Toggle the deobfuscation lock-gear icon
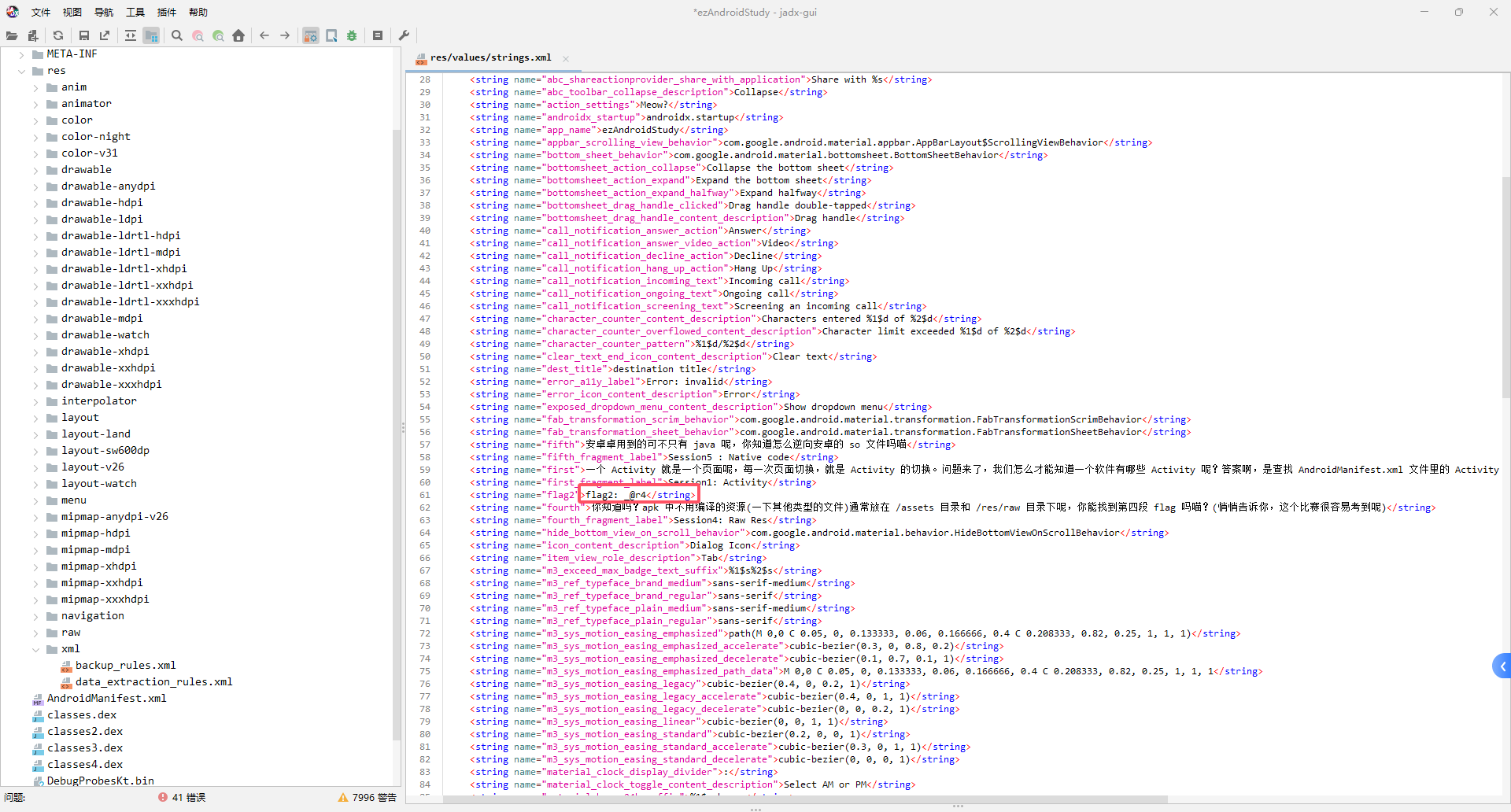1511x812 pixels. [x=311, y=35]
